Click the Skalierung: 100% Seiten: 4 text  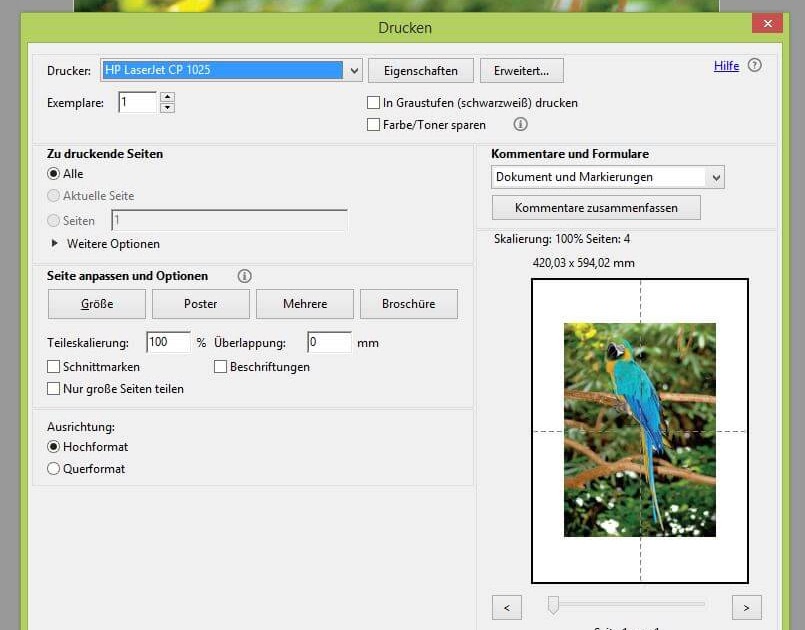pos(562,239)
